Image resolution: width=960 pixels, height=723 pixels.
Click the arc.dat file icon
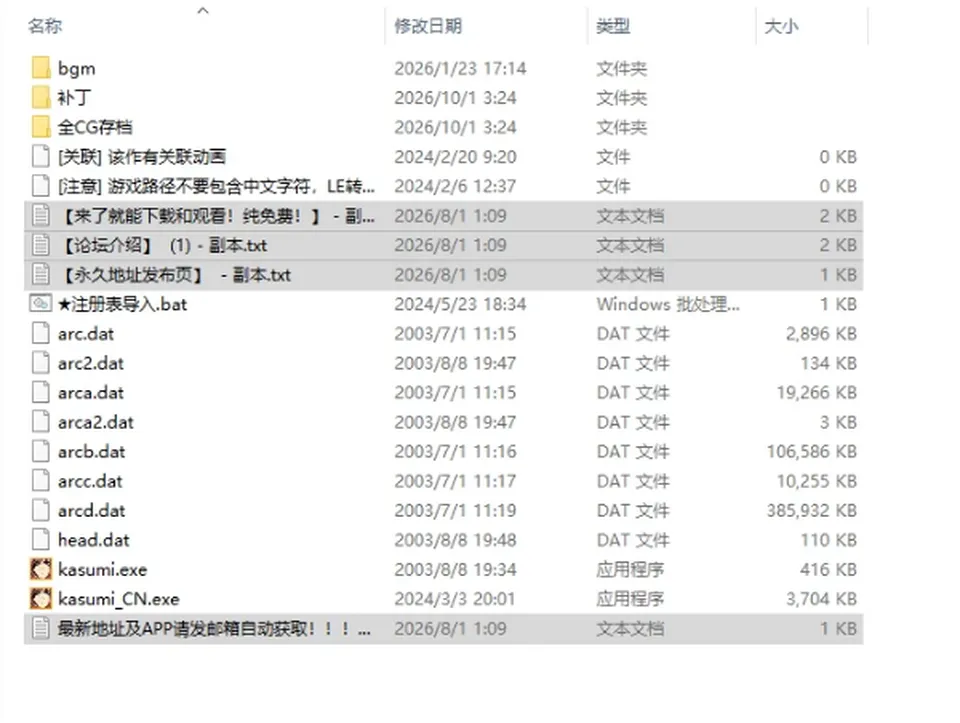(x=41, y=334)
